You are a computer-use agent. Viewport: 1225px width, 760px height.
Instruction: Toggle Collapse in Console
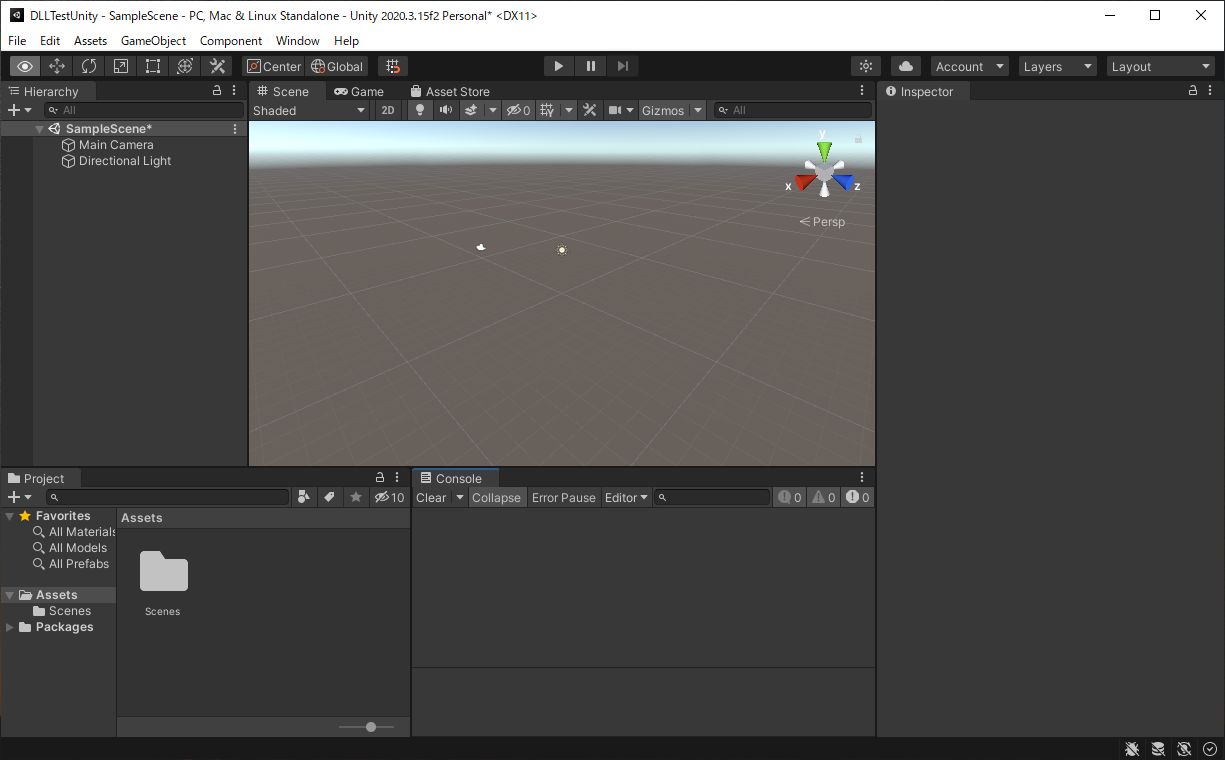(496, 497)
